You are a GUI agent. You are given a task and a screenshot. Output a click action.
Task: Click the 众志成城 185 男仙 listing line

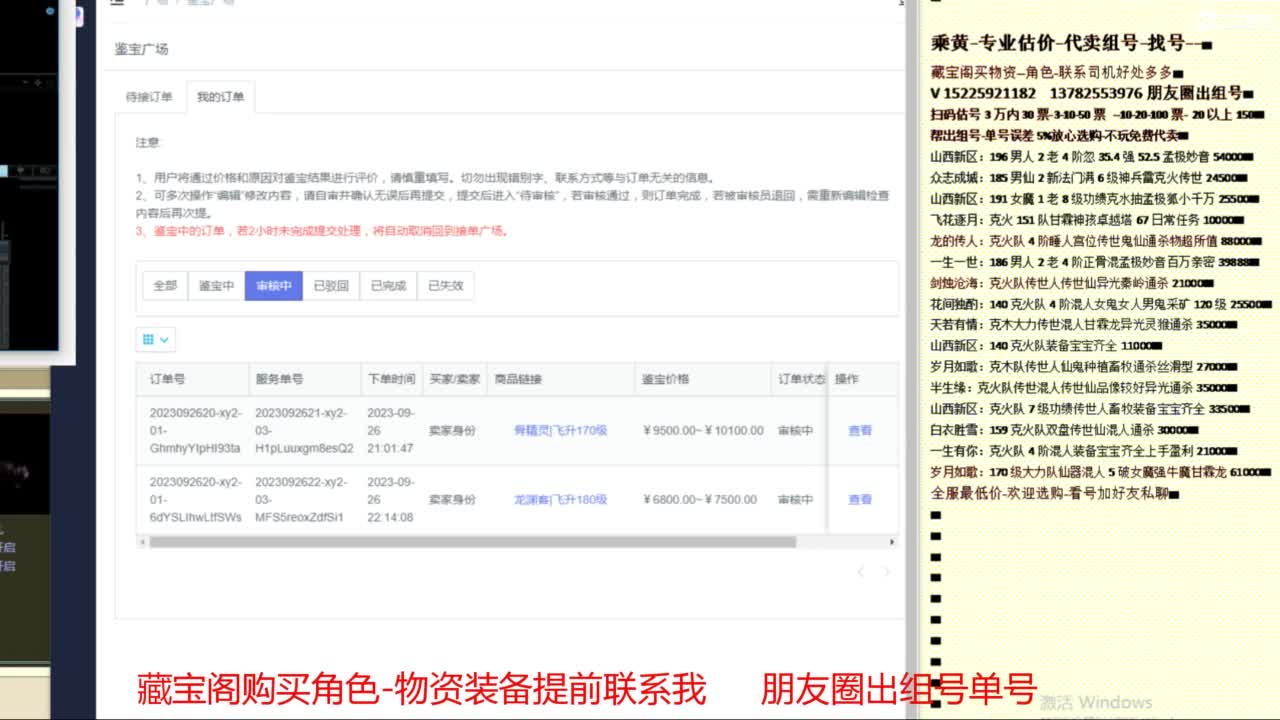1088,178
